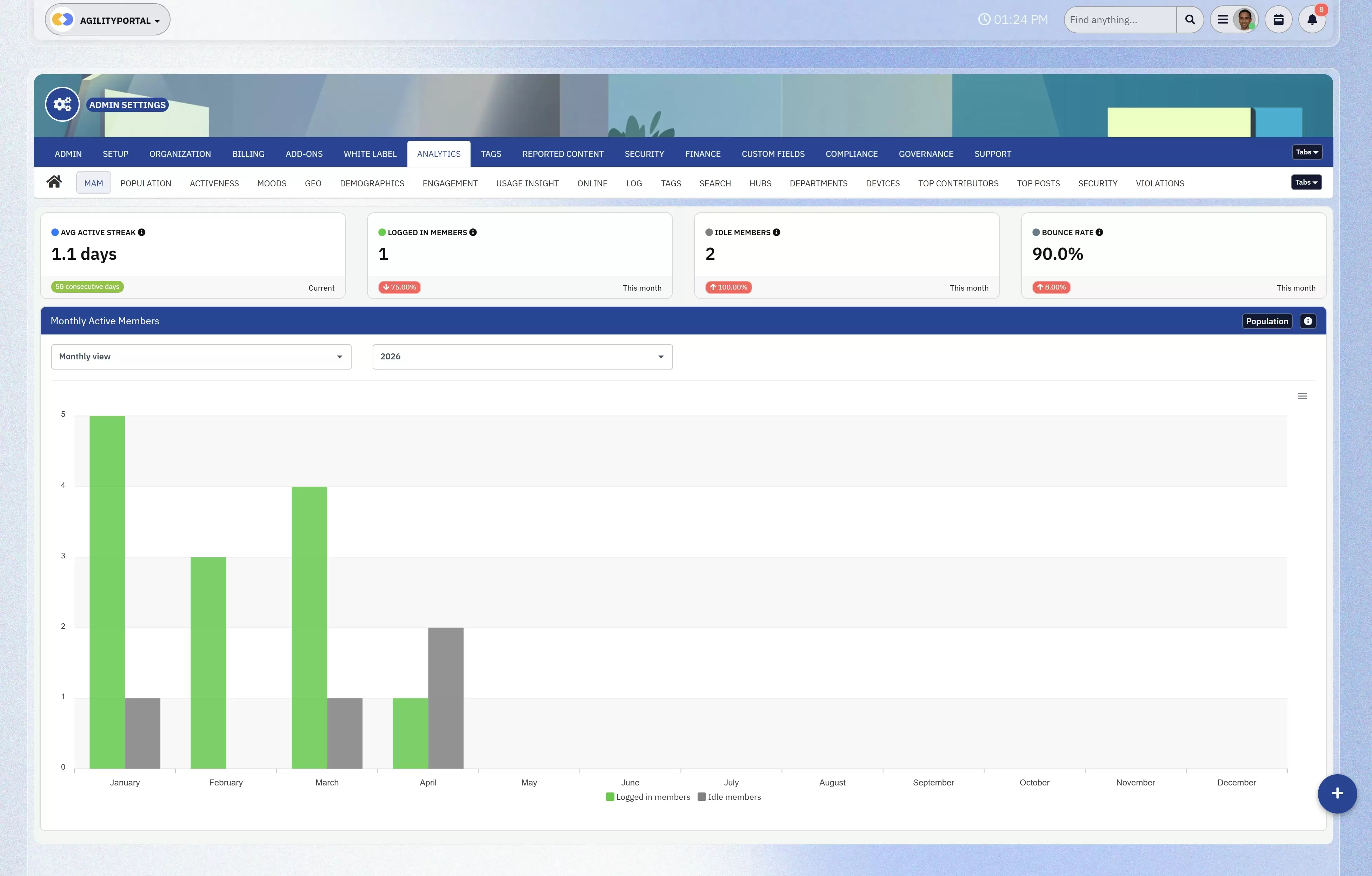Screen dimensions: 1372x876
Task: Open the 2026 year dropdown
Action: pos(521,356)
